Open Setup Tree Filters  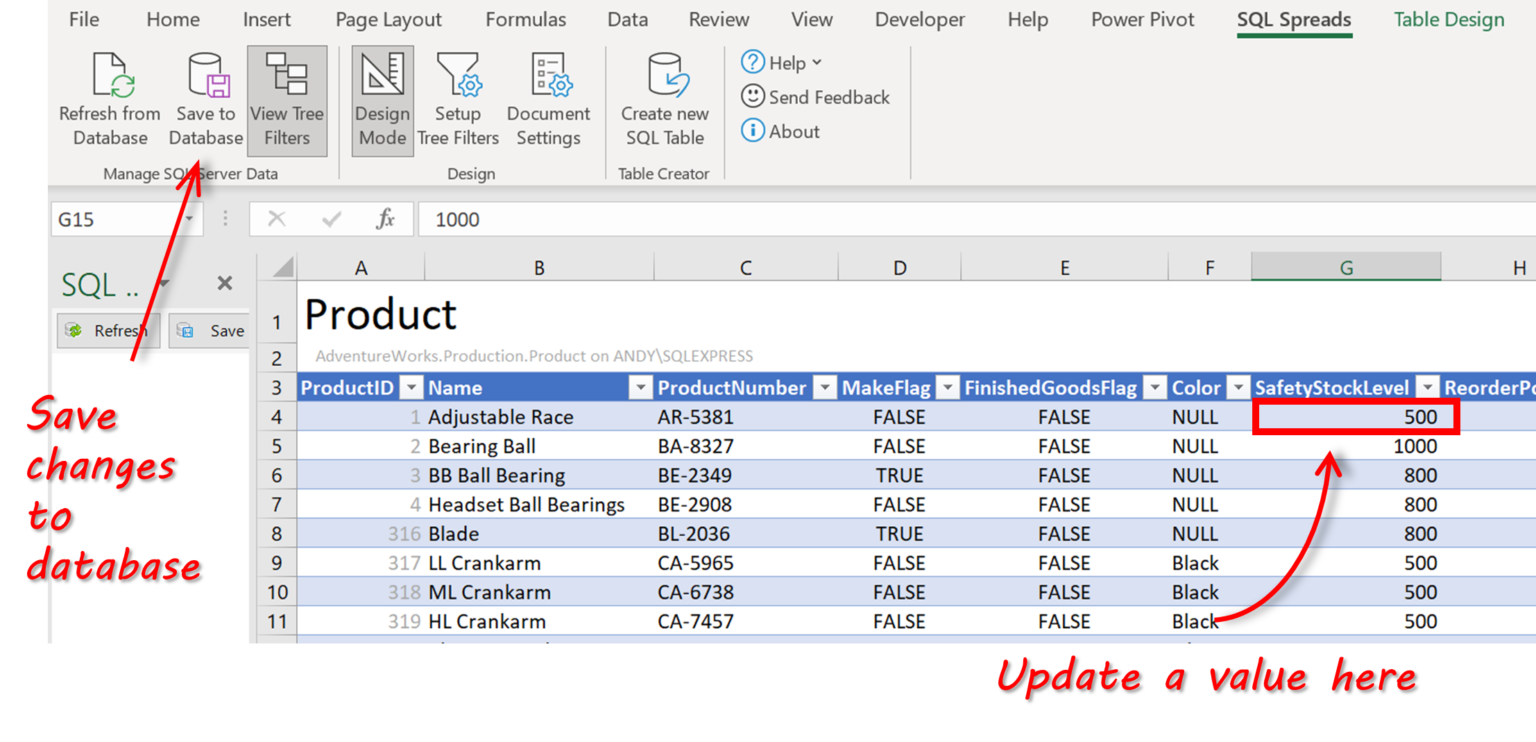pos(458,97)
